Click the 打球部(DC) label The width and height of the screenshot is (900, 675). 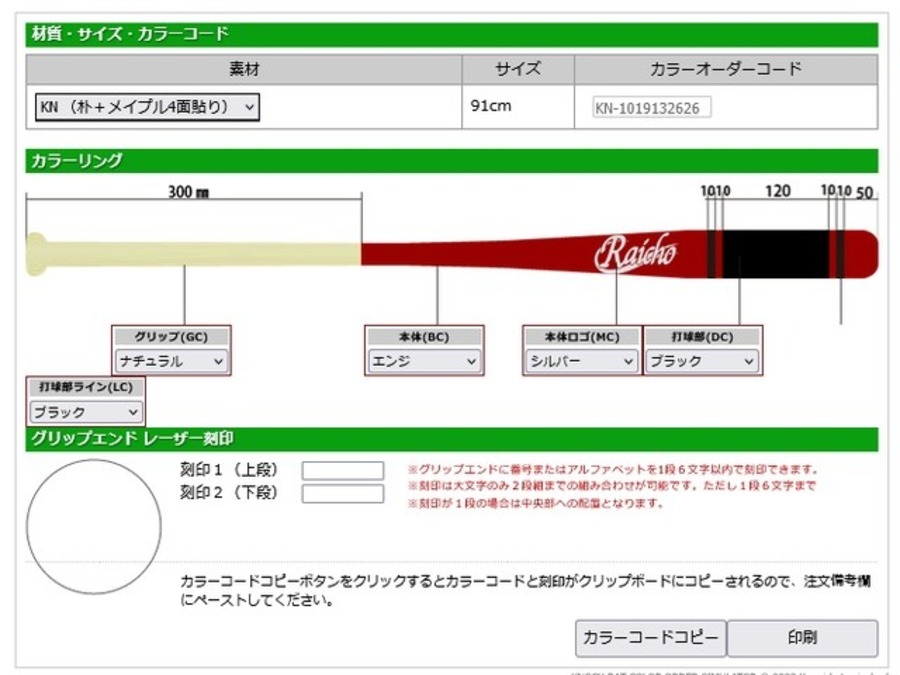tap(703, 337)
